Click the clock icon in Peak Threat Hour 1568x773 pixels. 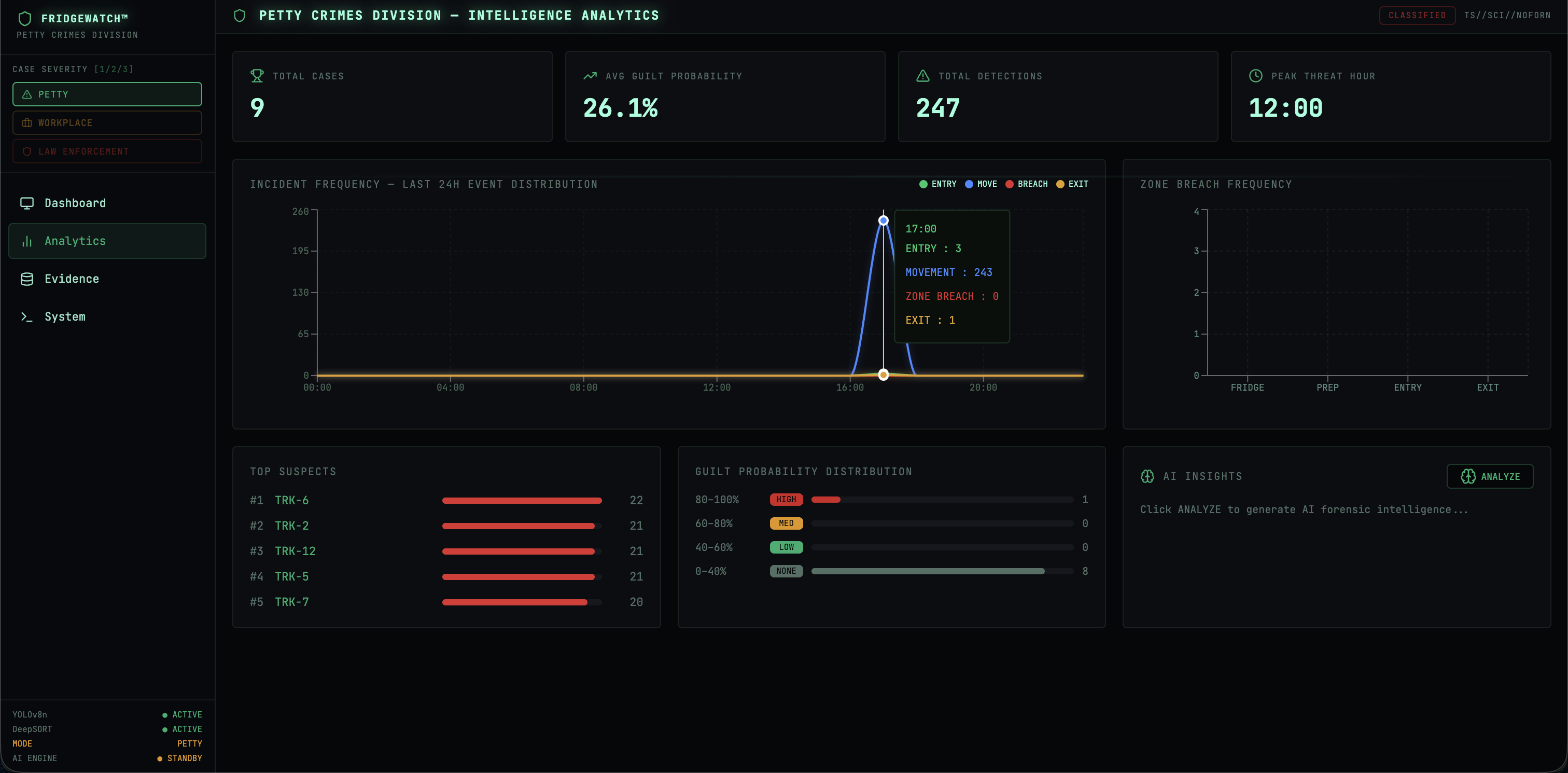(x=1255, y=76)
